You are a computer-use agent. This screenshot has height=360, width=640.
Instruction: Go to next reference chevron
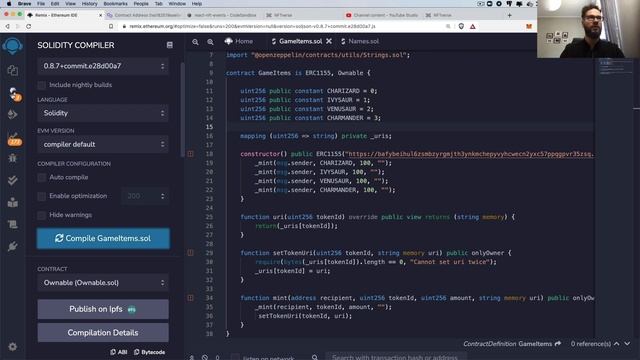coord(627,344)
